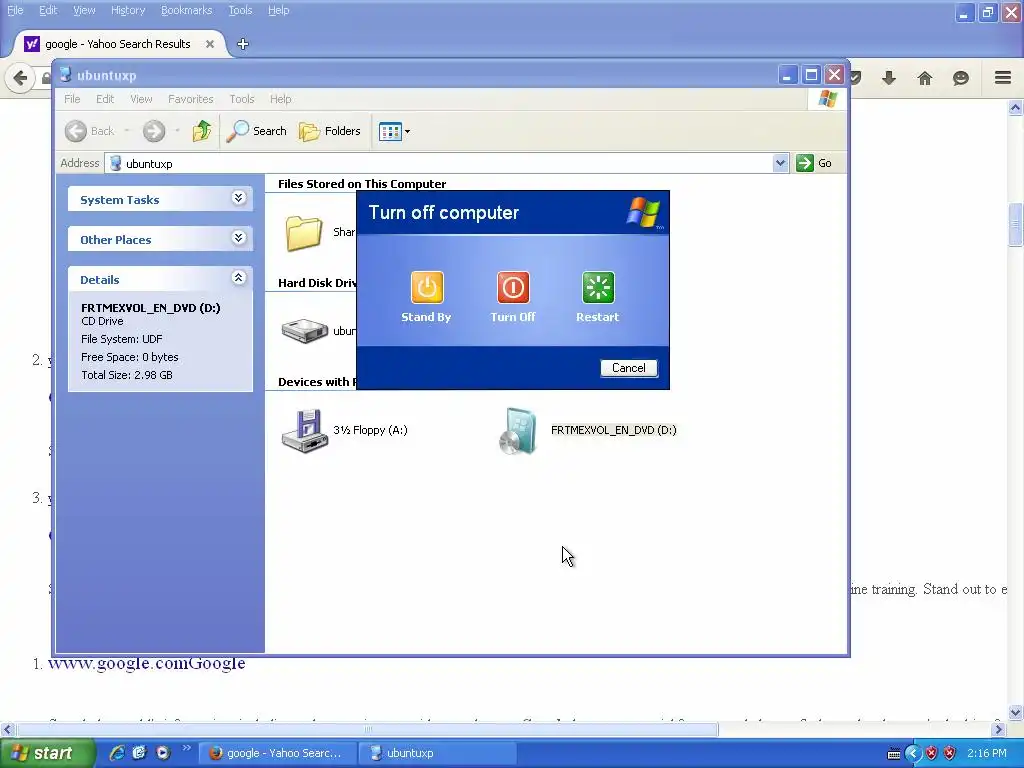Cancel the Turn off computer dialog
Image resolution: width=1024 pixels, height=768 pixels.
click(629, 368)
